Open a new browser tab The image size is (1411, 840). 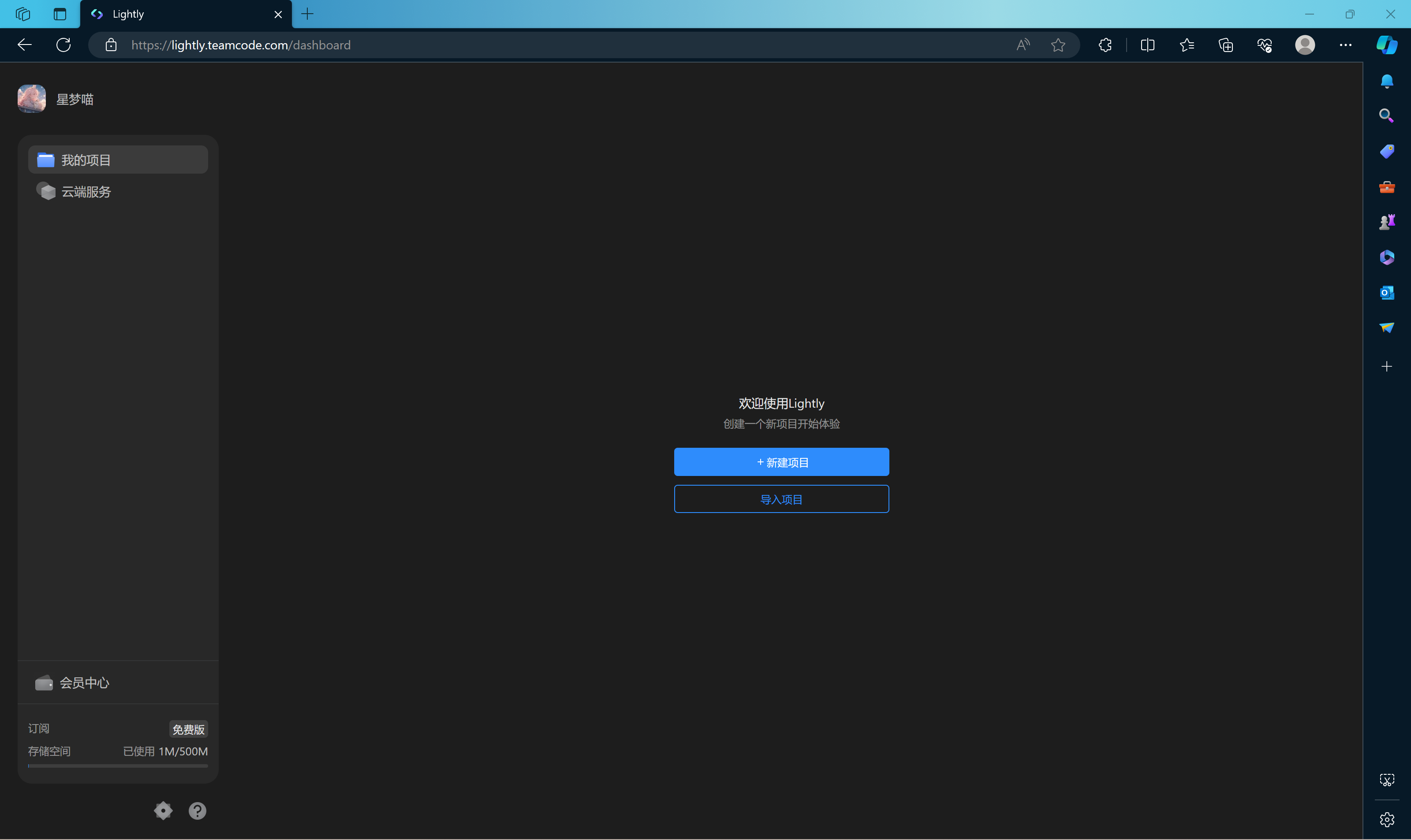pos(307,14)
